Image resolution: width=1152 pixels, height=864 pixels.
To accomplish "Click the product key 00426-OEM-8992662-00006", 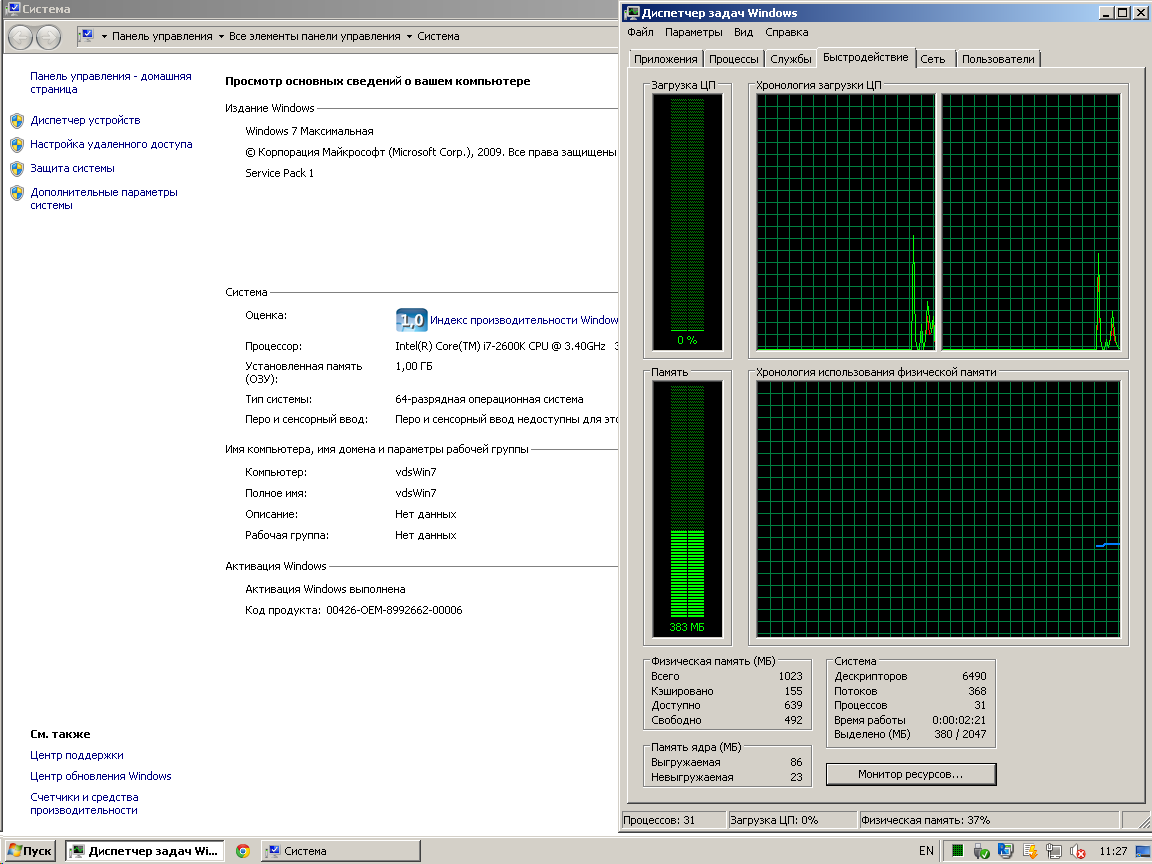I will click(x=394, y=611).
